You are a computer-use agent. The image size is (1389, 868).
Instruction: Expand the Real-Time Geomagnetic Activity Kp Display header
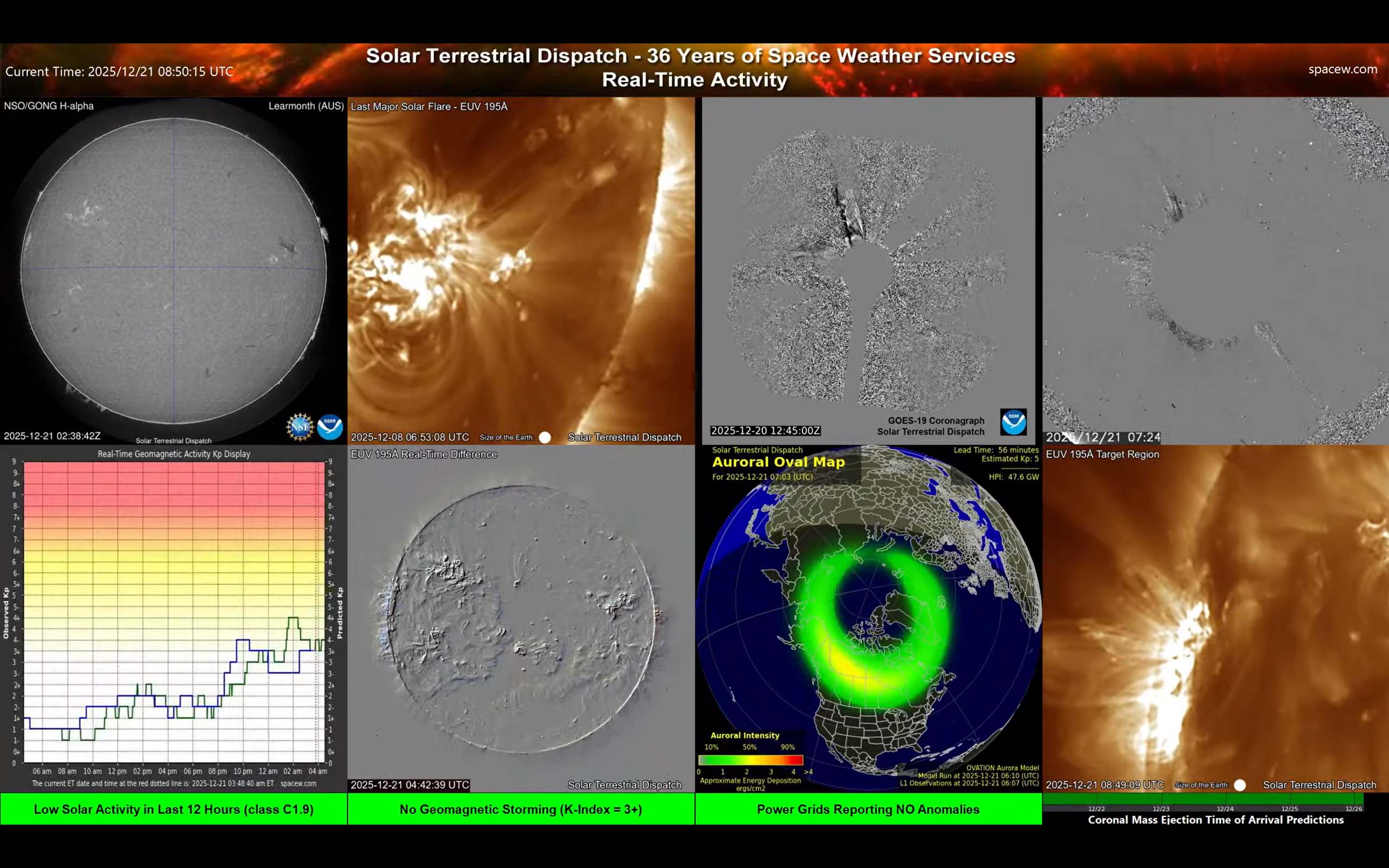[x=174, y=454]
